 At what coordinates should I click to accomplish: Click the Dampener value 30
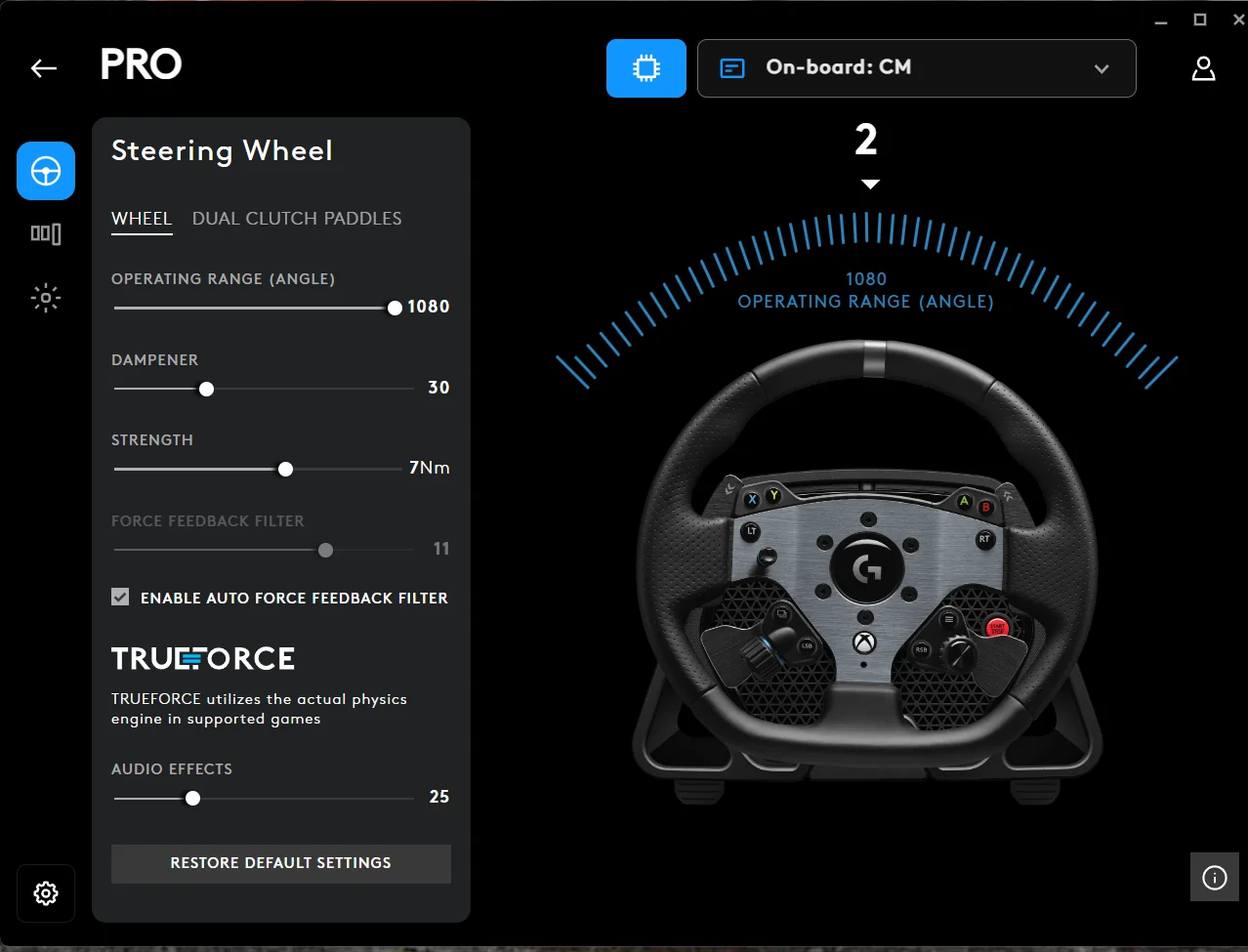pos(439,388)
